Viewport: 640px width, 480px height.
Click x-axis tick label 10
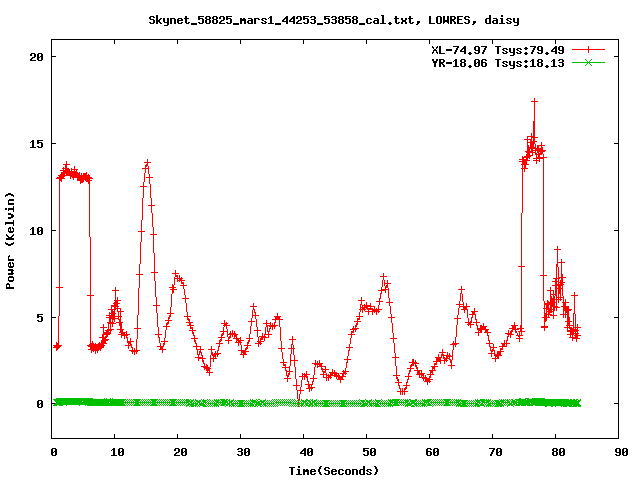[x=117, y=452]
